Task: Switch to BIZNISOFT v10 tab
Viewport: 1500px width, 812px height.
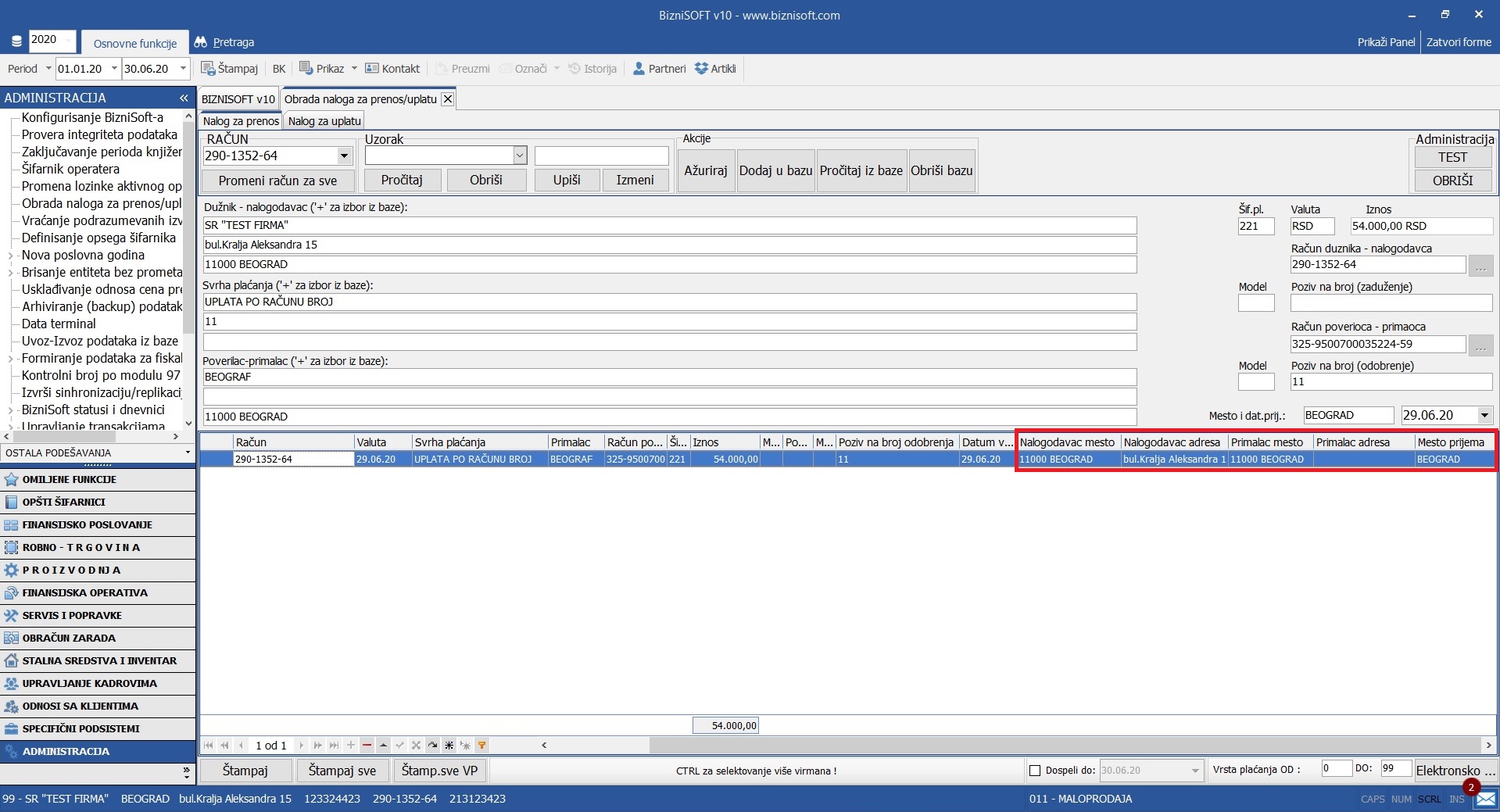Action: pyautogui.click(x=238, y=99)
